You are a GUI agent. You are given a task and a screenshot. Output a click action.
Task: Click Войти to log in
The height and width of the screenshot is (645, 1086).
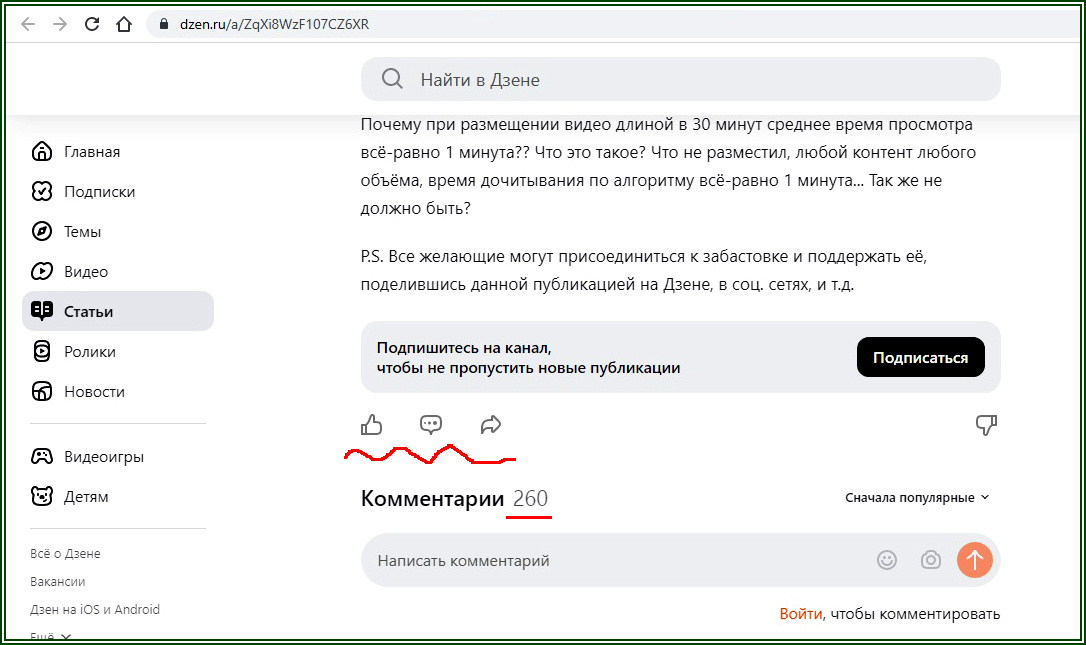800,616
